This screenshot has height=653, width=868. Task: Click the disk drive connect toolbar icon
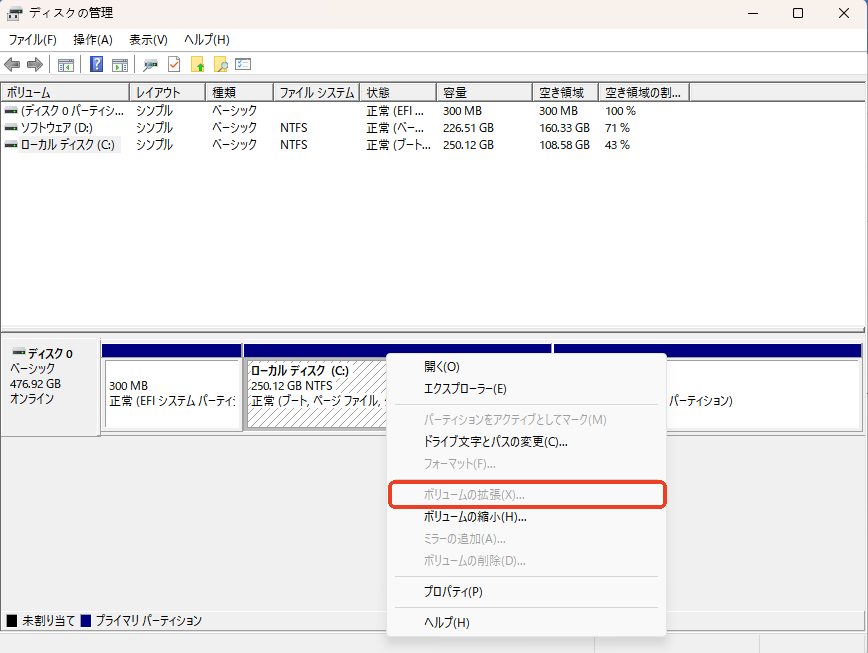(x=150, y=65)
